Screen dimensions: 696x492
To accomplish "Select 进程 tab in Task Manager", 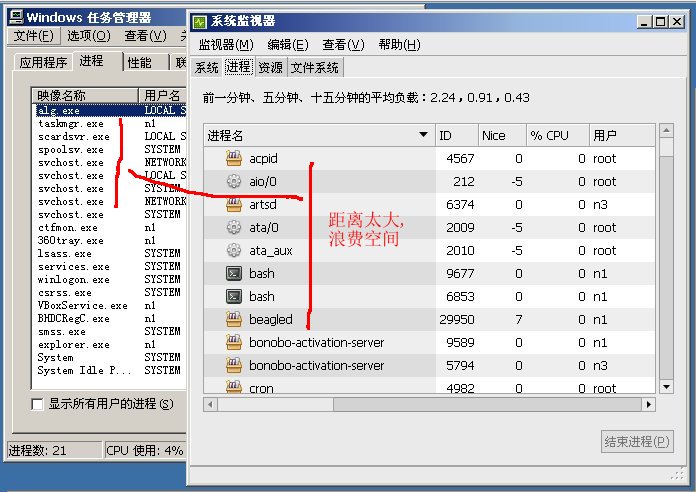I will [x=91, y=61].
